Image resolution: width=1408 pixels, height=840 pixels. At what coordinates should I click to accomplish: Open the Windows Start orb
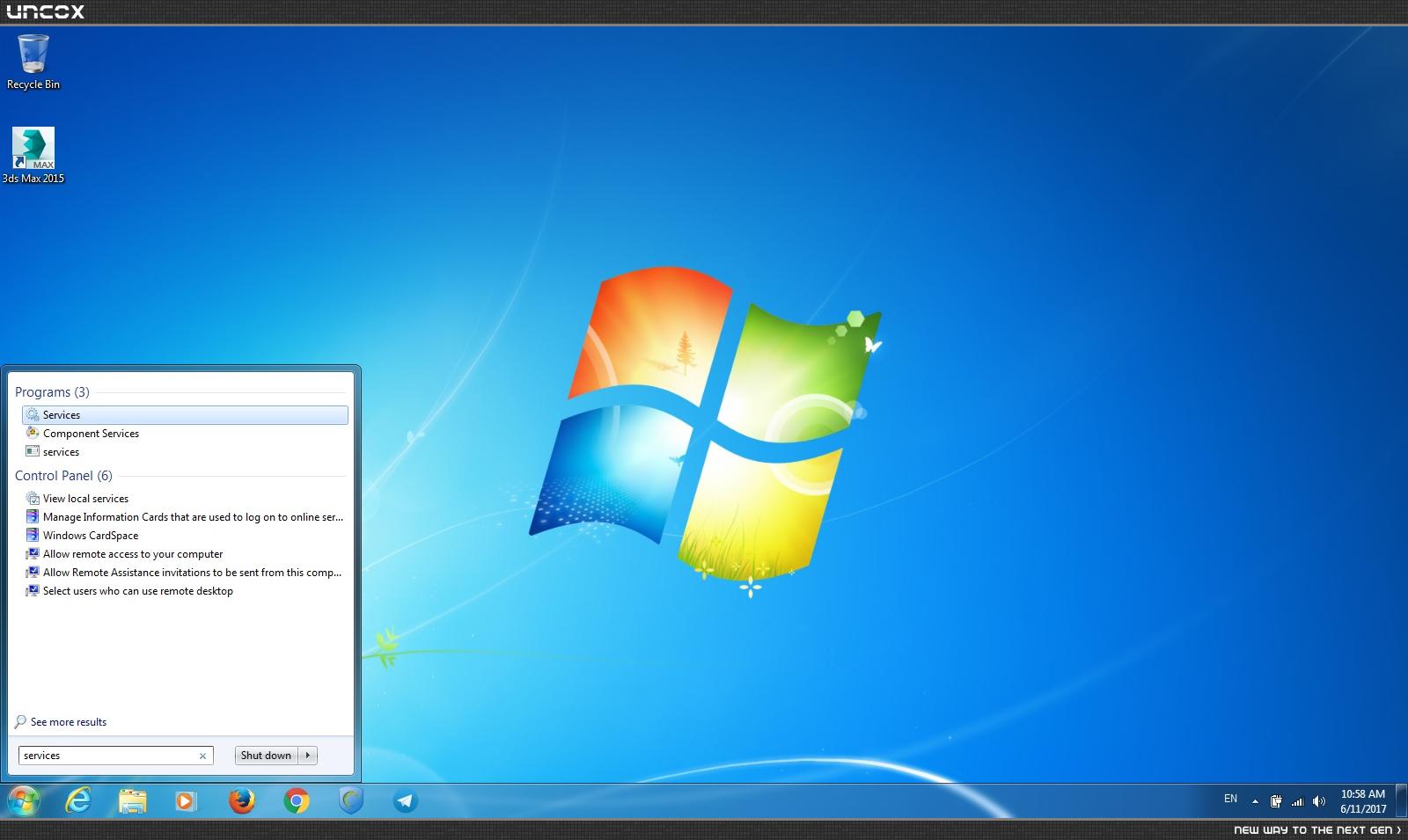[x=24, y=801]
